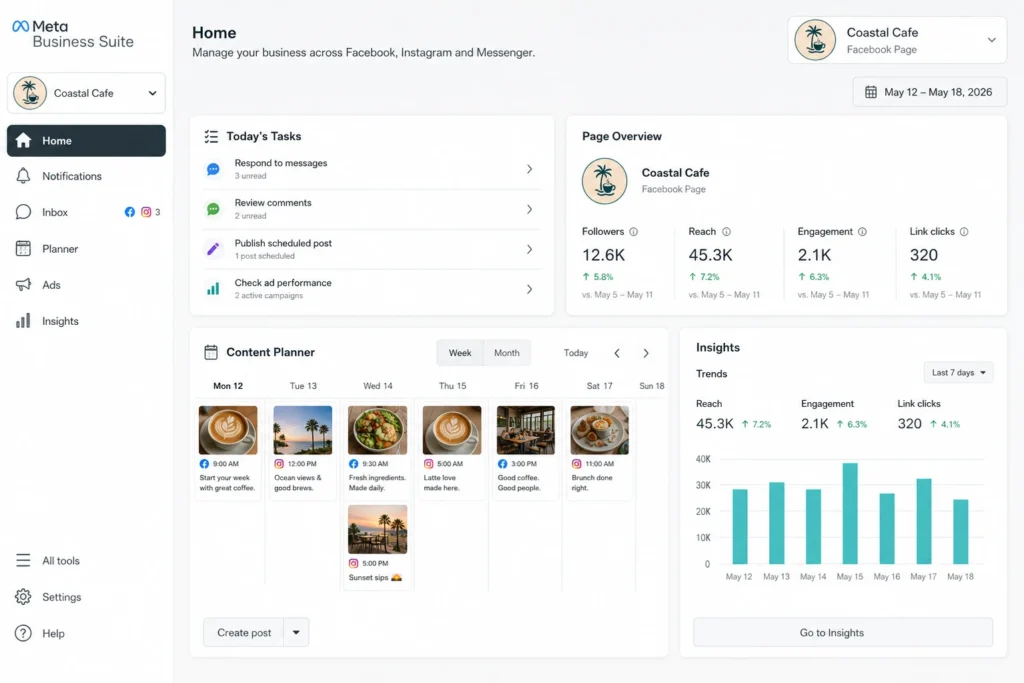Viewport: 1024px width, 683px height.
Task: Open the Inbox speech bubble icon
Action: click(24, 212)
